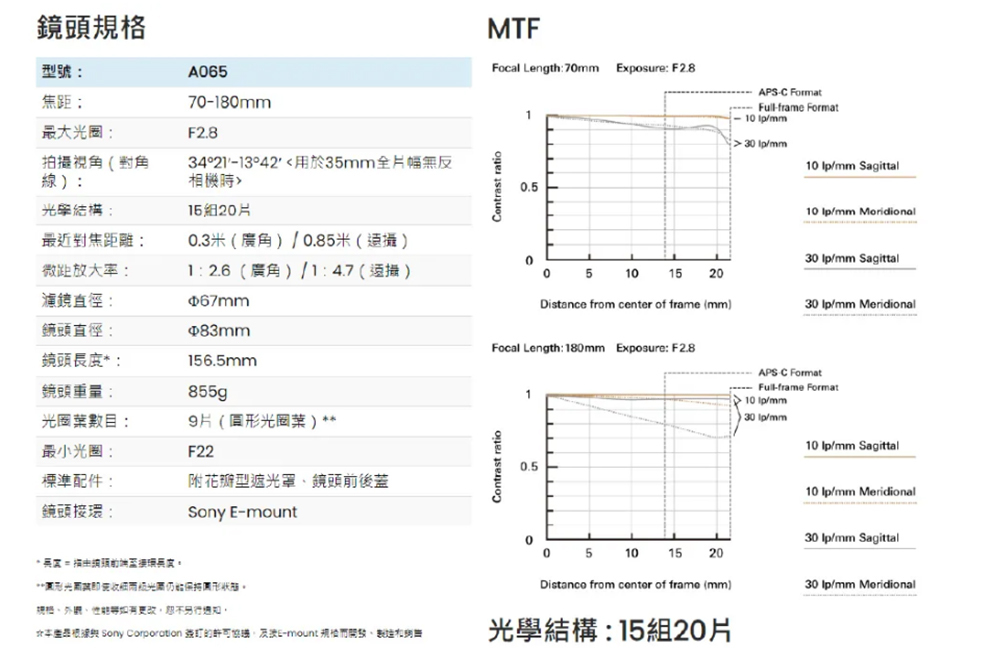Click the 鏡頭接環 label
This screenshot has height=648, width=990.
coord(77,512)
